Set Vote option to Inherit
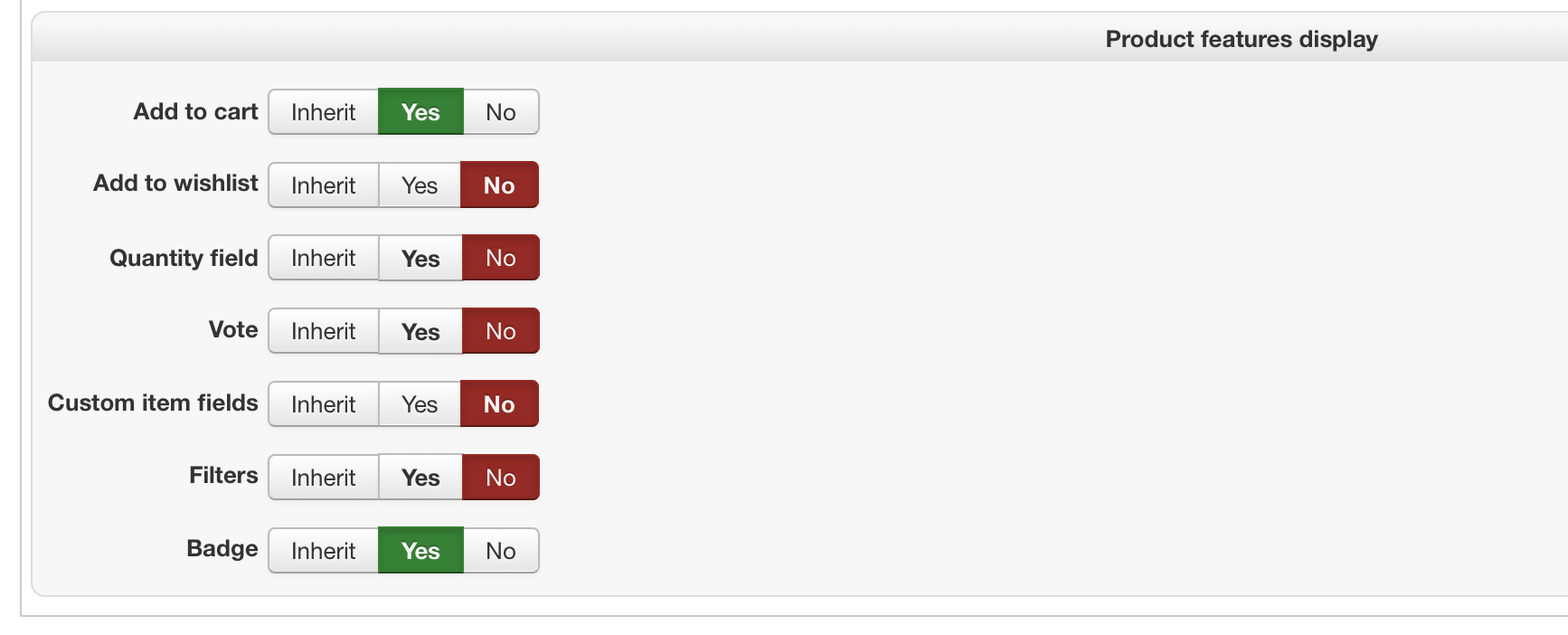 pos(323,331)
